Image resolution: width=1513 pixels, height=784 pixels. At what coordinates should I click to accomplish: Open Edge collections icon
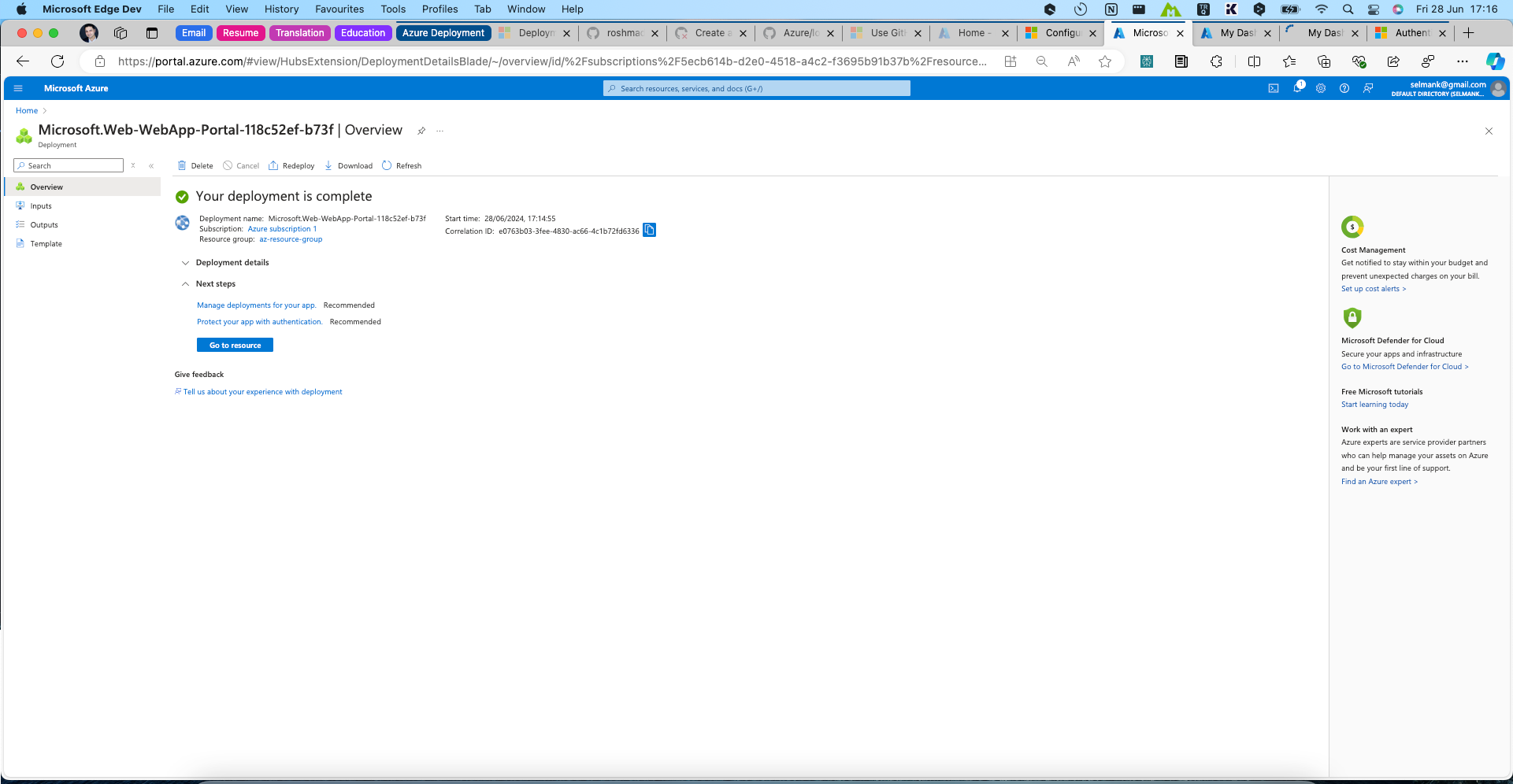pyautogui.click(x=1324, y=61)
